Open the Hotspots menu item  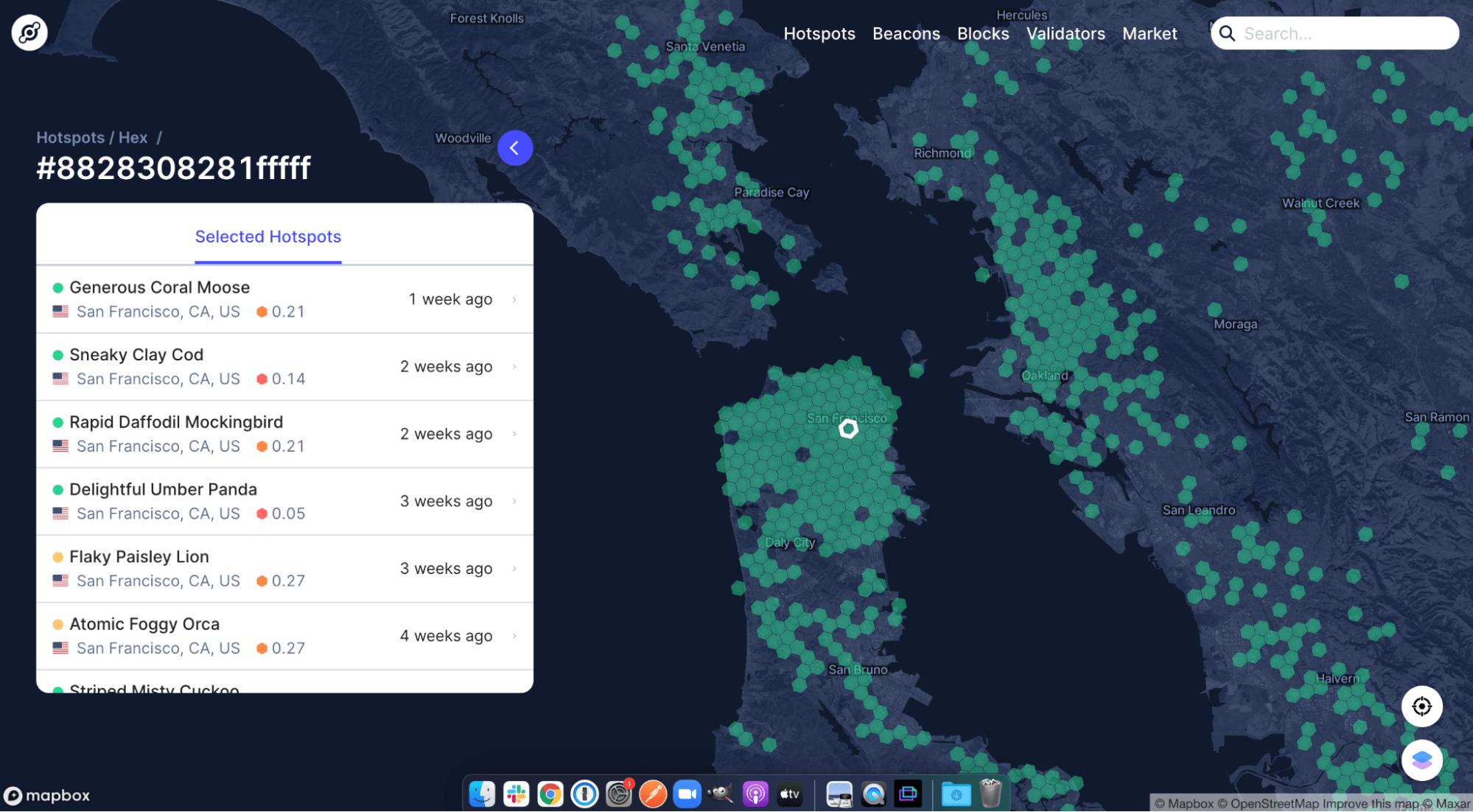819,34
